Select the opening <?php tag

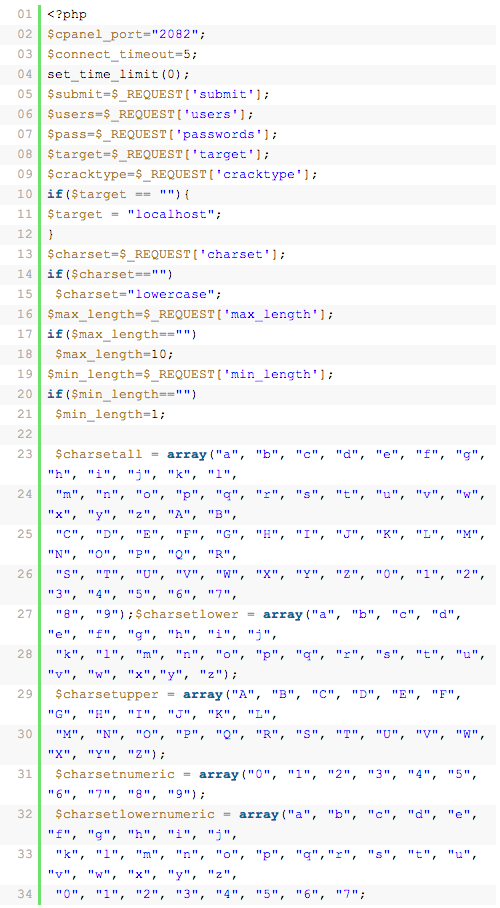pyautogui.click(x=67, y=14)
